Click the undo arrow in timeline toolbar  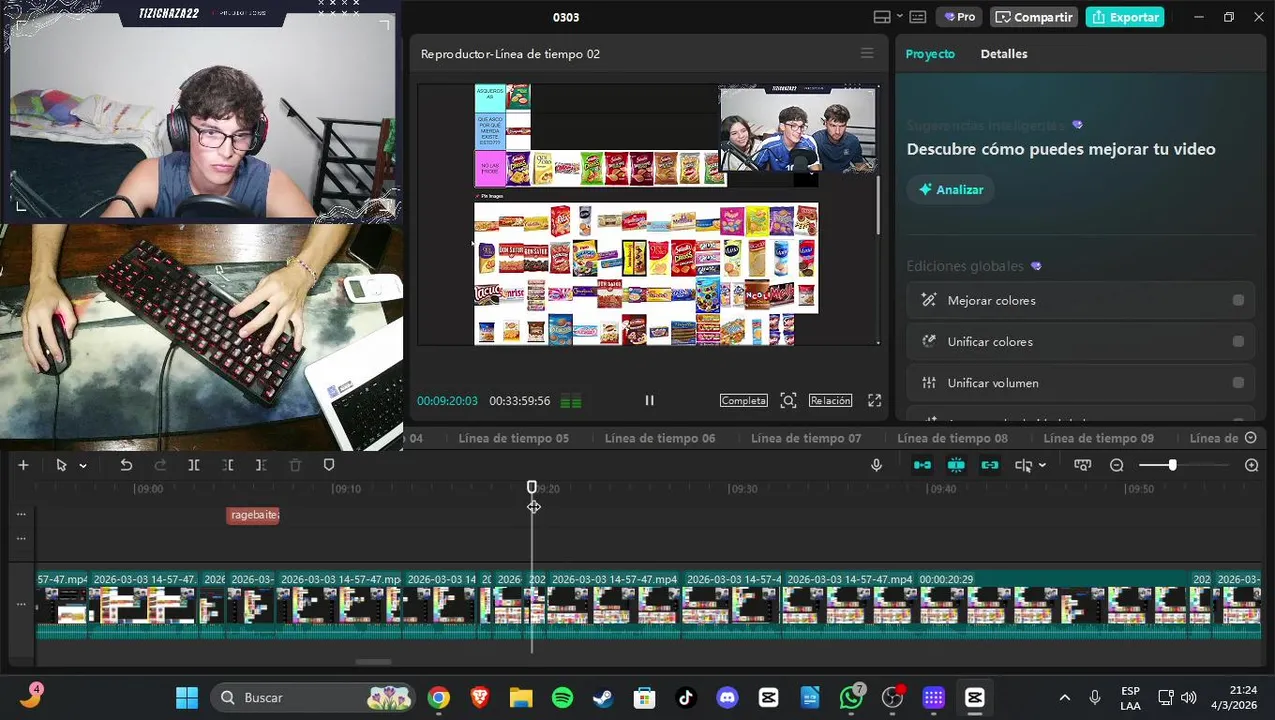point(126,465)
